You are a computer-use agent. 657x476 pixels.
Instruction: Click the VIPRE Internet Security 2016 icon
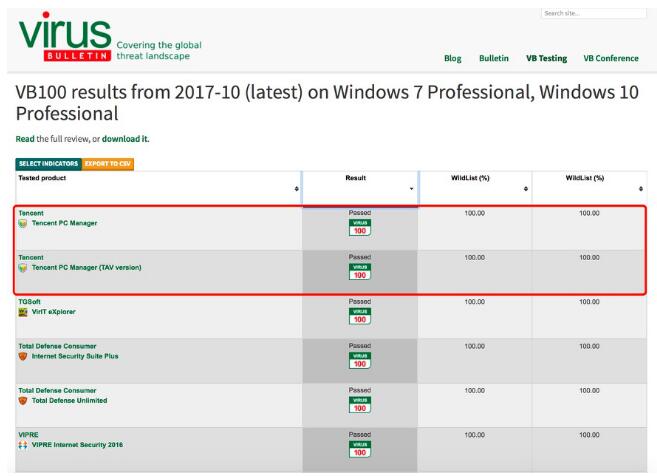point(22,445)
